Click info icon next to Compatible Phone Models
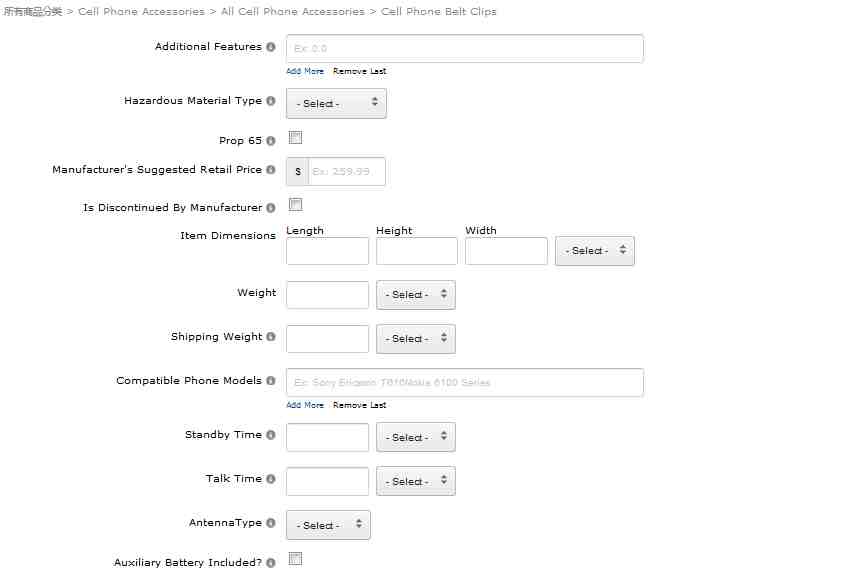The image size is (866, 578). click(271, 381)
